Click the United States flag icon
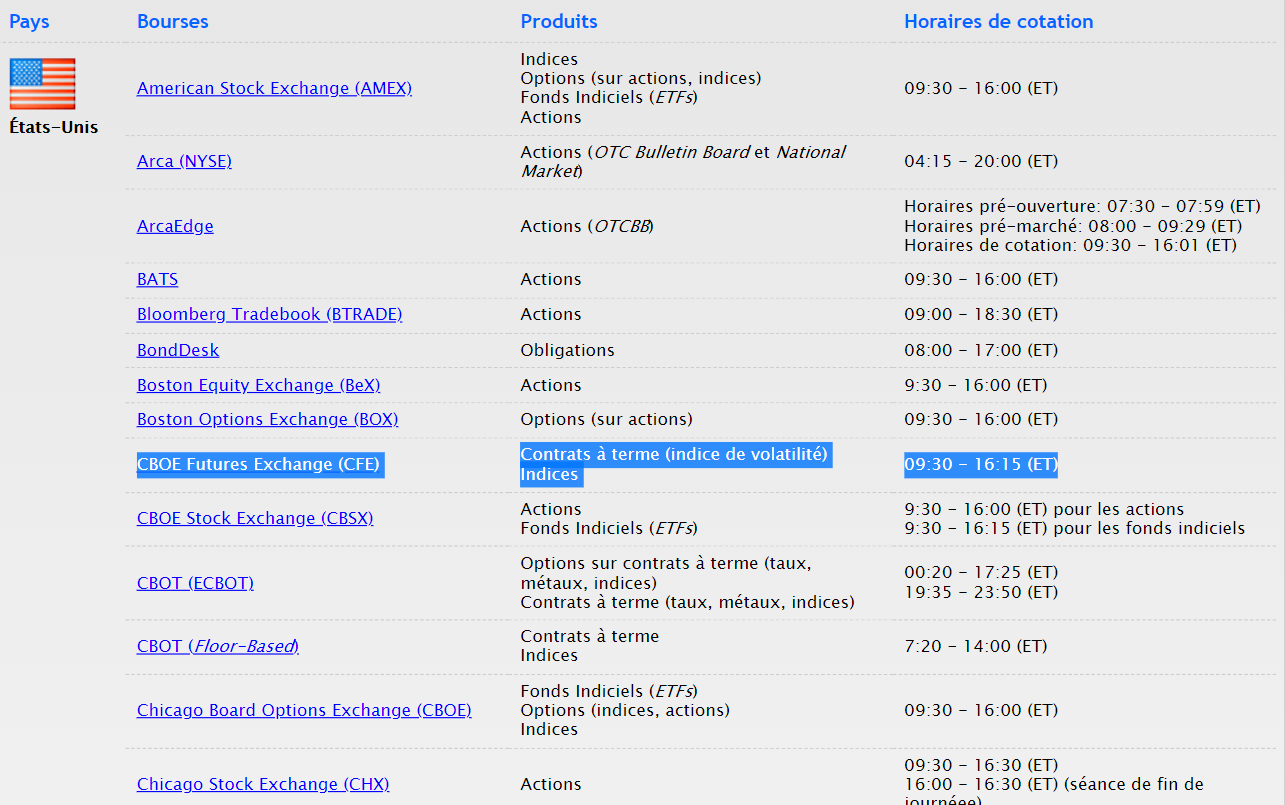Image resolution: width=1285 pixels, height=805 pixels. (x=43, y=84)
